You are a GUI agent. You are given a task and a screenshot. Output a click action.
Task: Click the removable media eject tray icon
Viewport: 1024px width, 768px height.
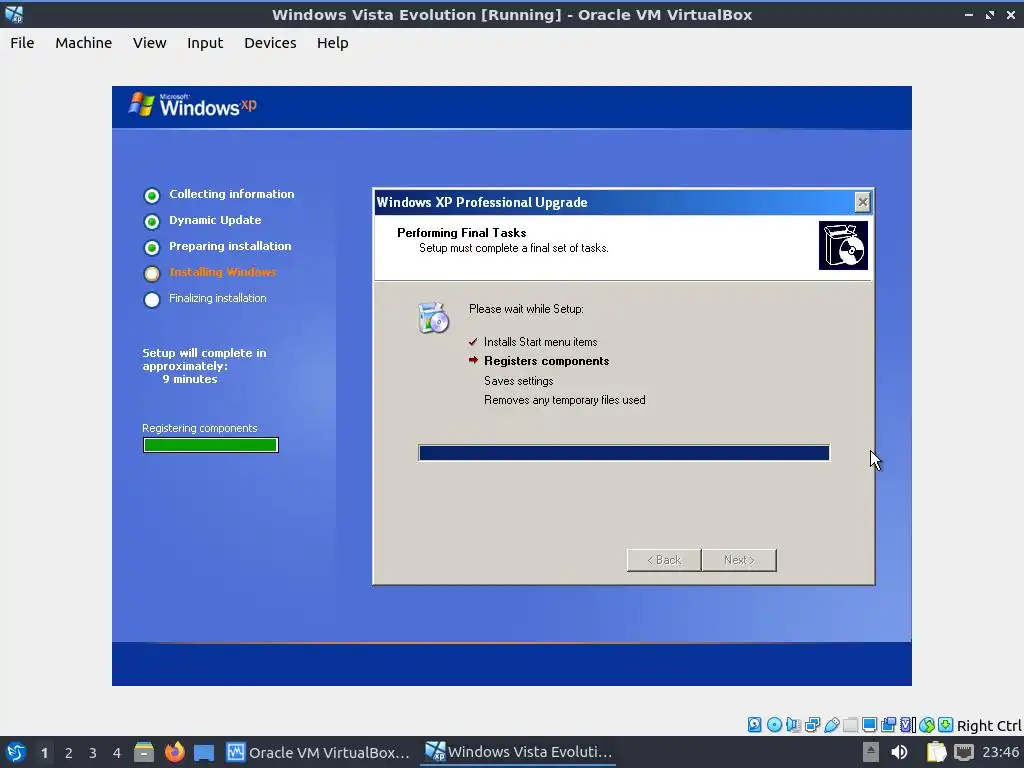tap(871, 752)
